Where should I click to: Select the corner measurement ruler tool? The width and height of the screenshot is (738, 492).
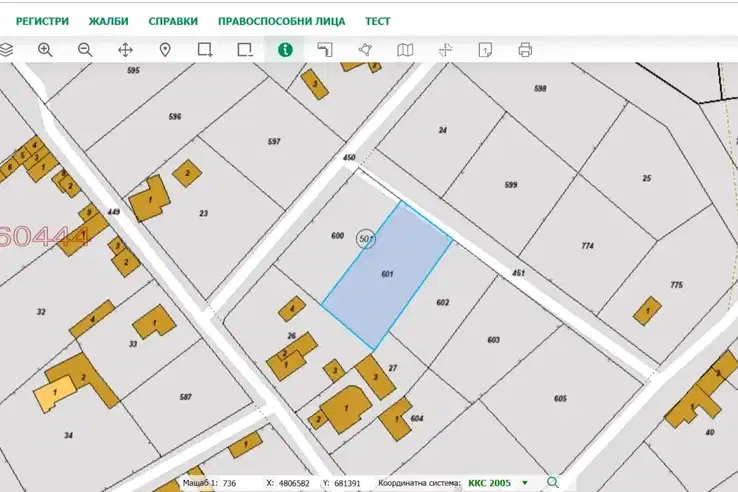(325, 49)
